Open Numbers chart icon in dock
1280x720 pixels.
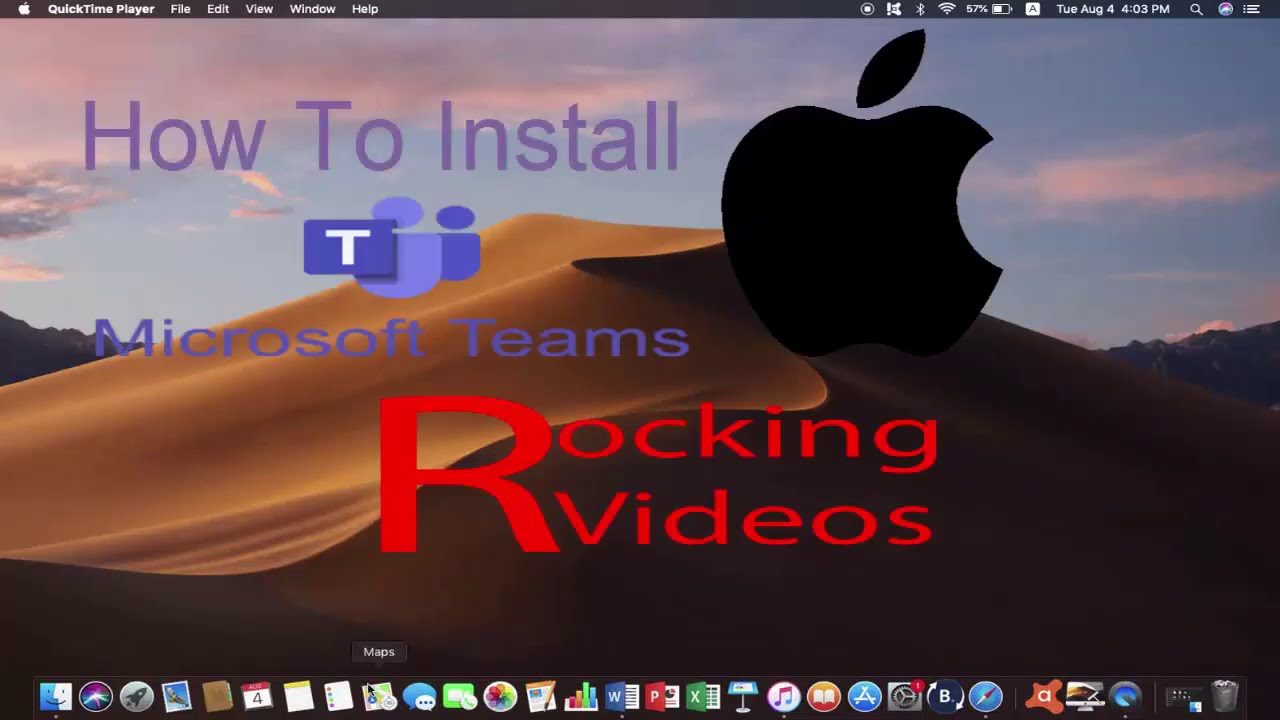click(x=581, y=696)
